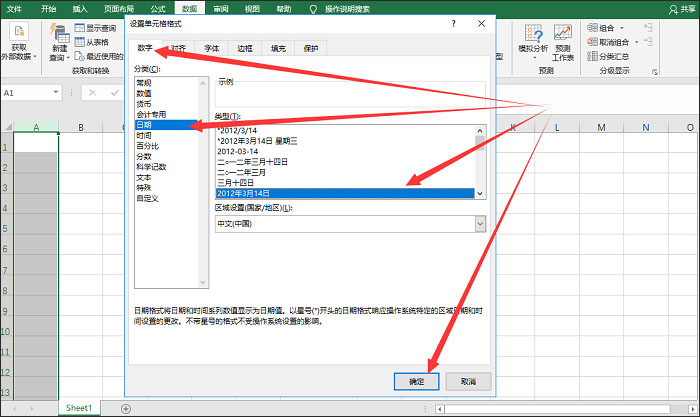
Task: Switch to the 开始 ribbon tab
Action: tap(48, 8)
